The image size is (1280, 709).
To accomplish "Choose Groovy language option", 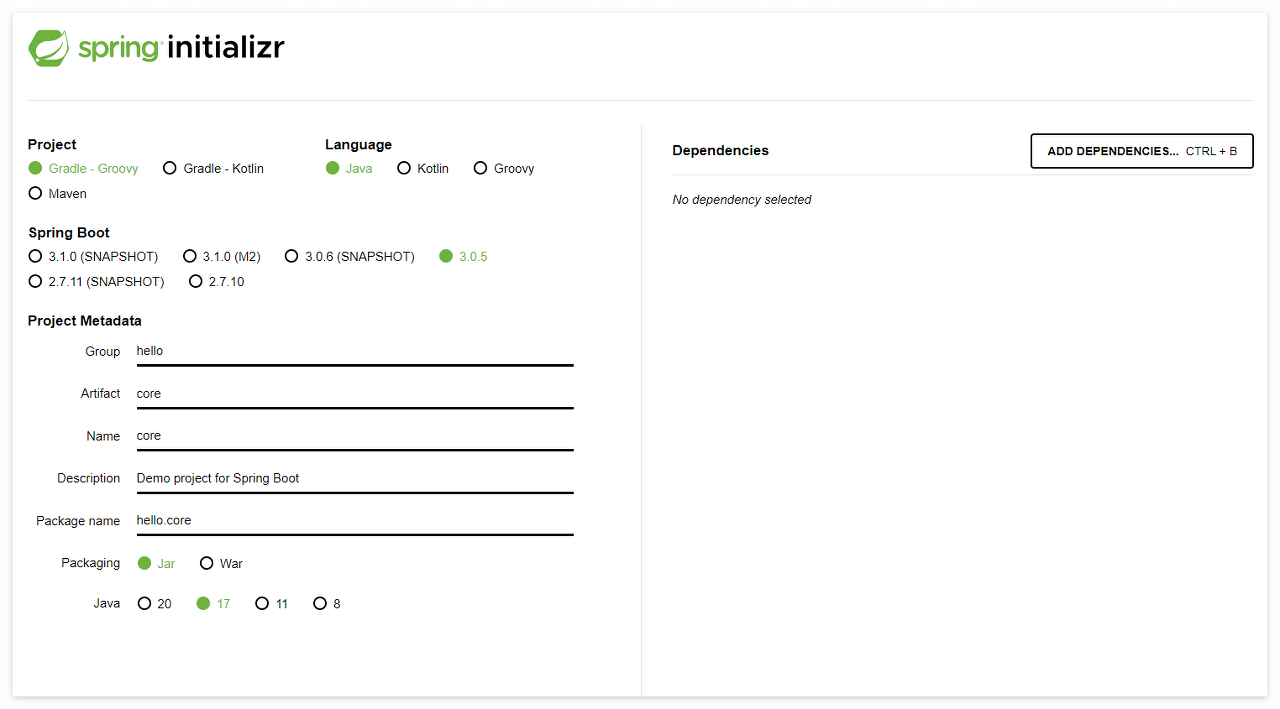I will 504,168.
